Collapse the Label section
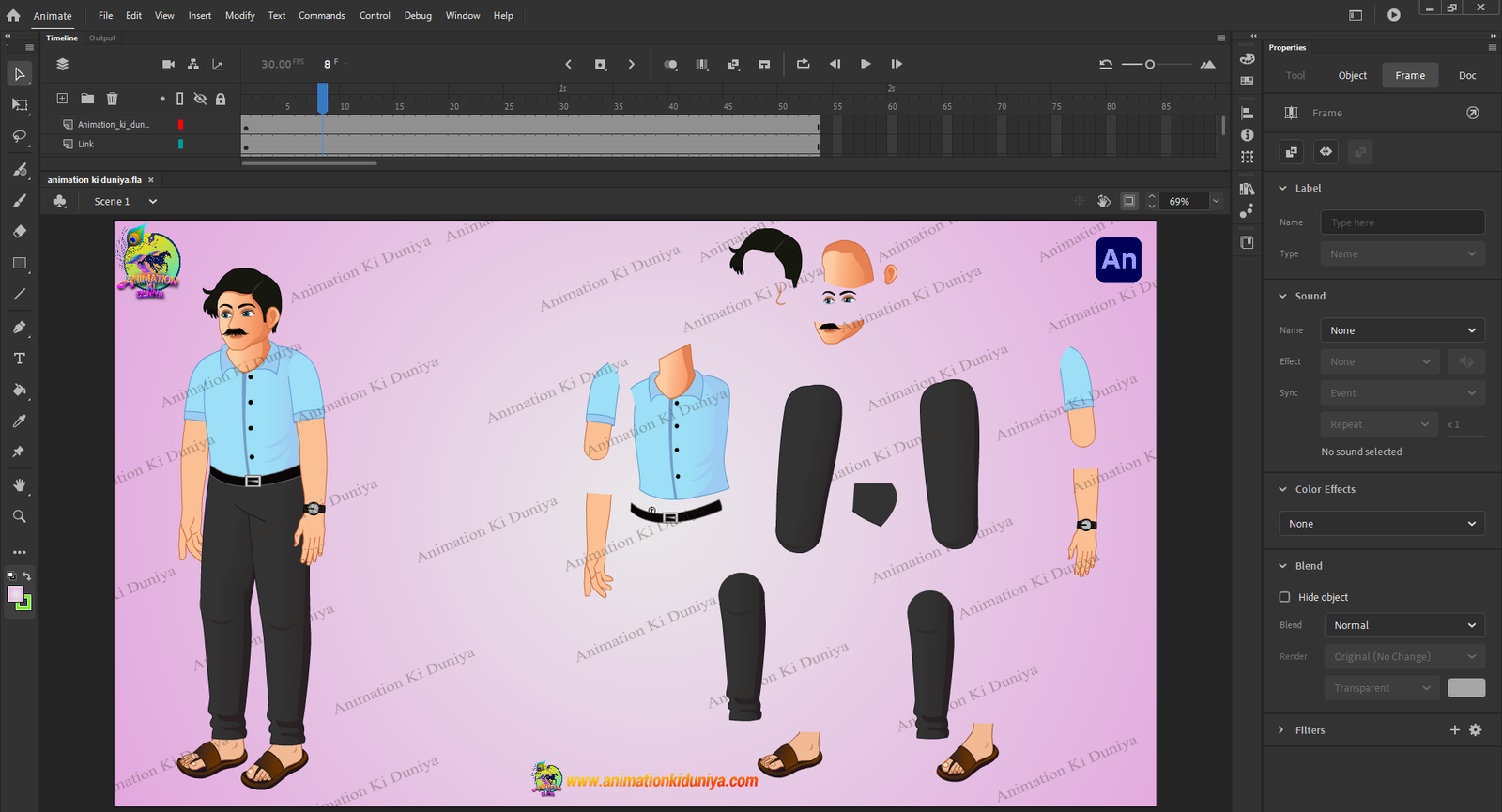This screenshot has width=1502, height=812. click(1282, 188)
